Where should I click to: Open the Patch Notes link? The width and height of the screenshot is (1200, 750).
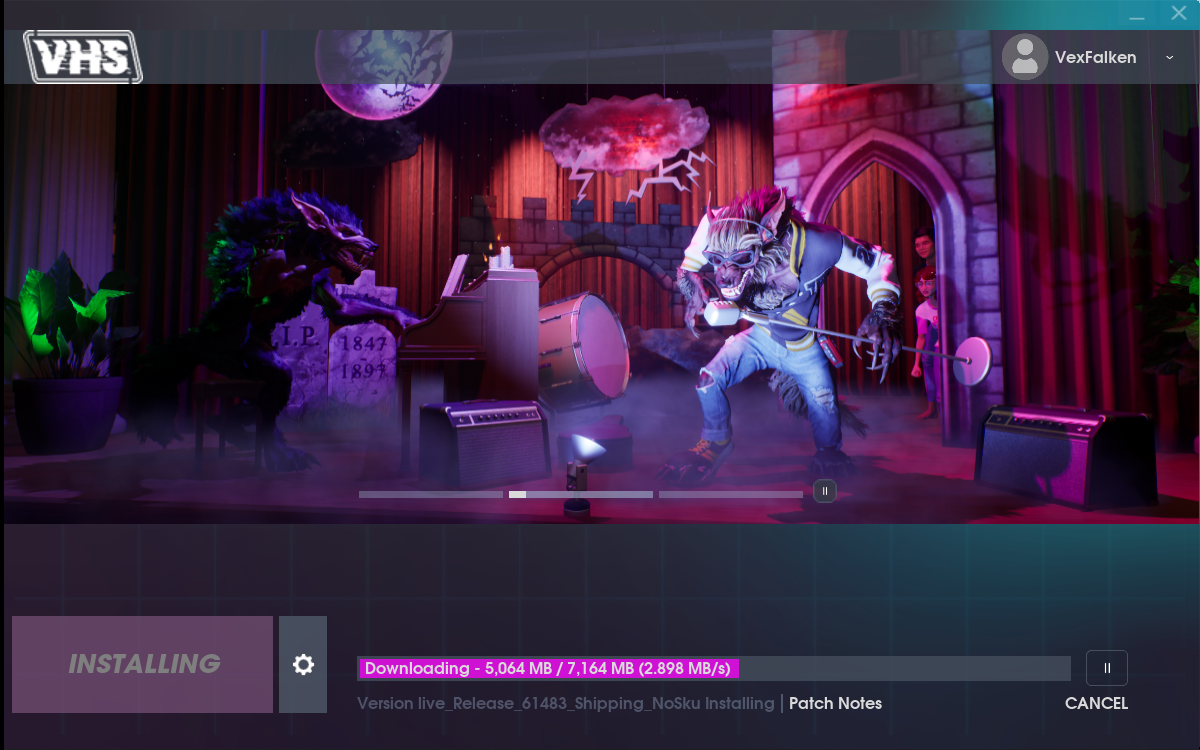pos(835,703)
